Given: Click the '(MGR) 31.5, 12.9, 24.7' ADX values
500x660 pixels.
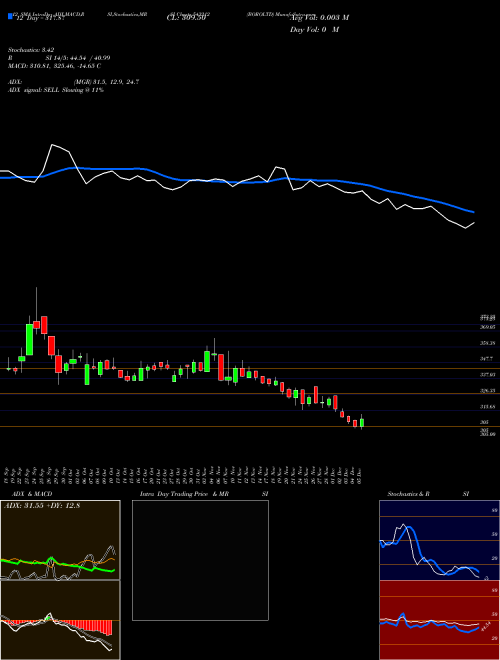Looking at the screenshot, I should coord(106,82).
